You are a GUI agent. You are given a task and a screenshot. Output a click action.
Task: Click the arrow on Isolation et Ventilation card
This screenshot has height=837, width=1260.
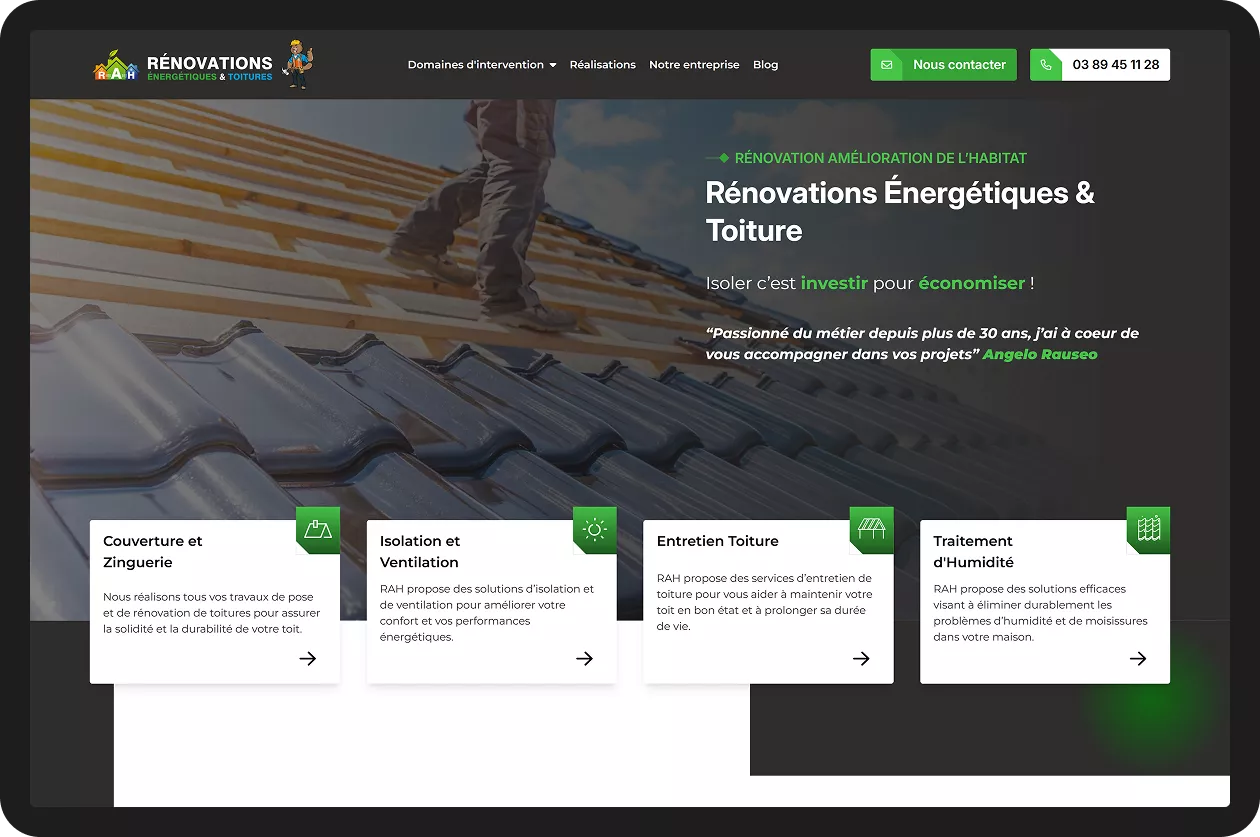click(585, 658)
